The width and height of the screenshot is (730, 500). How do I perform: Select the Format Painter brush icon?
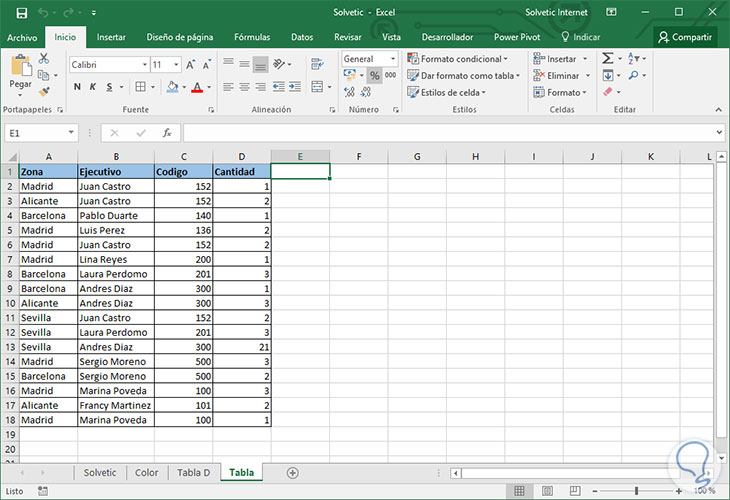43,90
